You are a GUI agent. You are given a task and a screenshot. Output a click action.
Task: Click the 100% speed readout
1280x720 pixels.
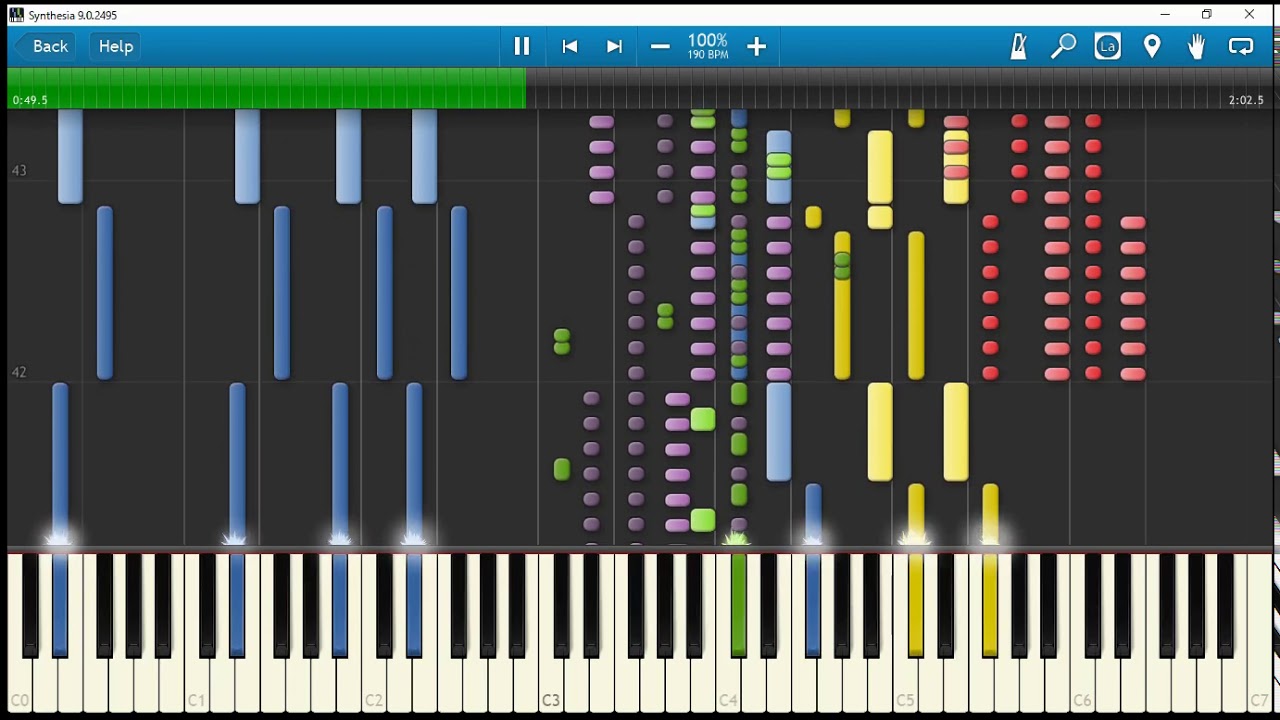click(708, 41)
